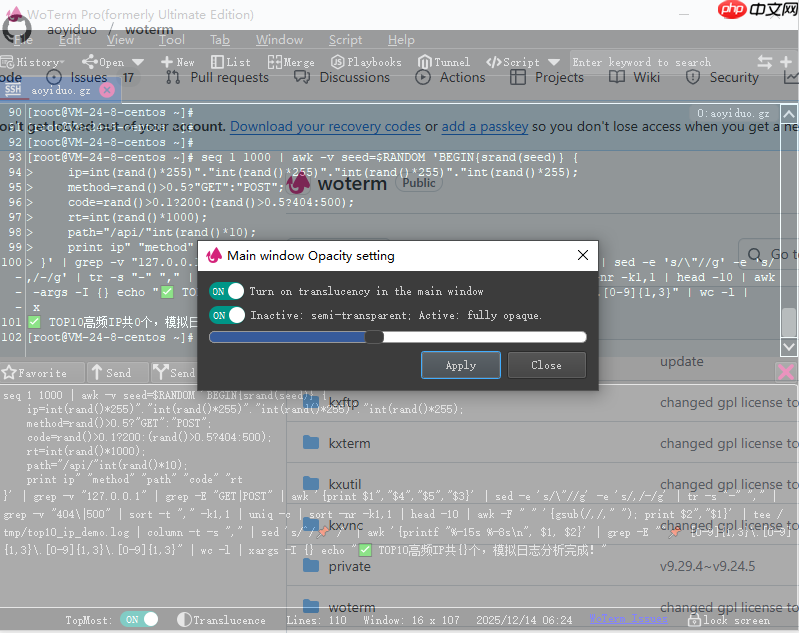799x633 pixels.
Task: Click the swap arrows icon beside search
Action: [x=764, y=62]
